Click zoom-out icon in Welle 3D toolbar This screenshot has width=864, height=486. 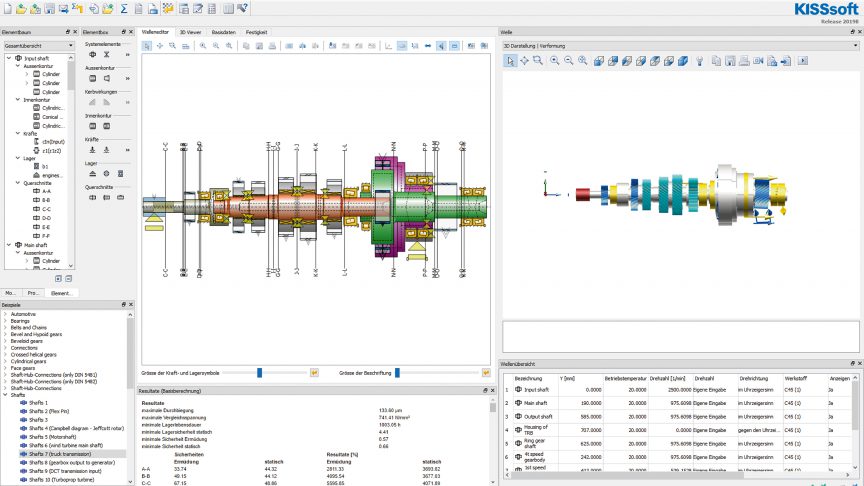[x=569, y=61]
